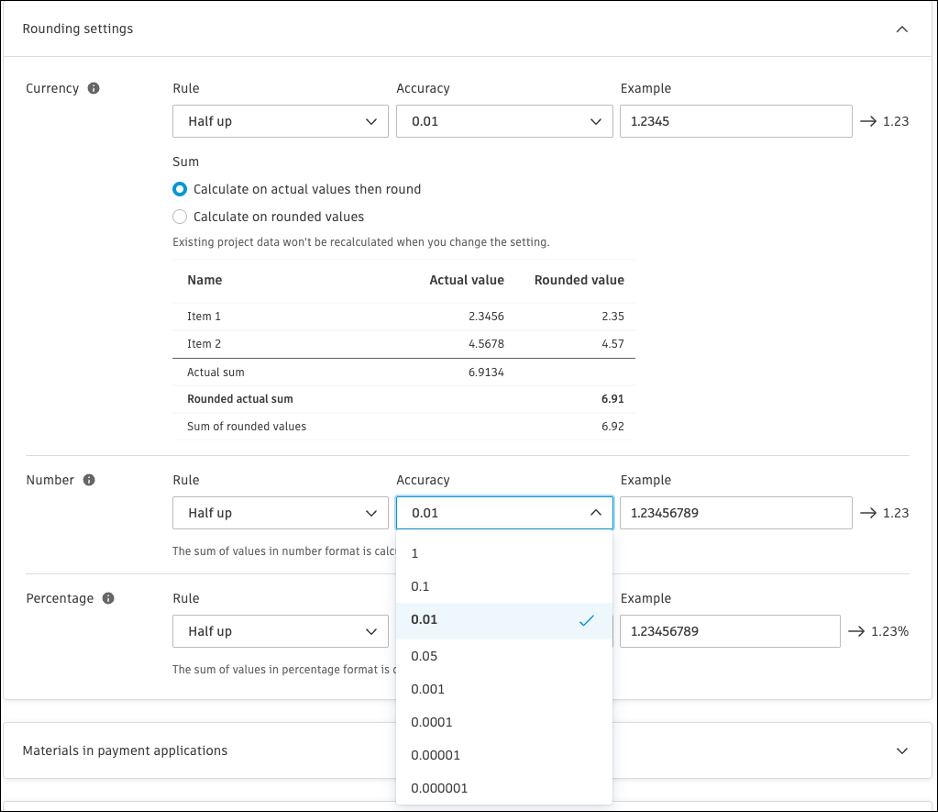Click the Number info icon
938x812 pixels.
[87, 479]
